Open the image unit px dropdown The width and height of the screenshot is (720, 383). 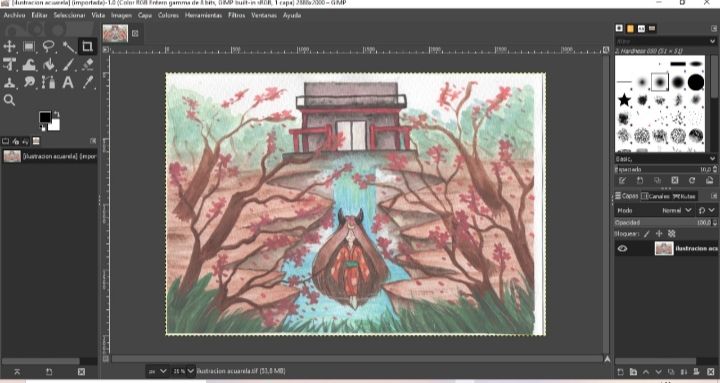click(158, 371)
